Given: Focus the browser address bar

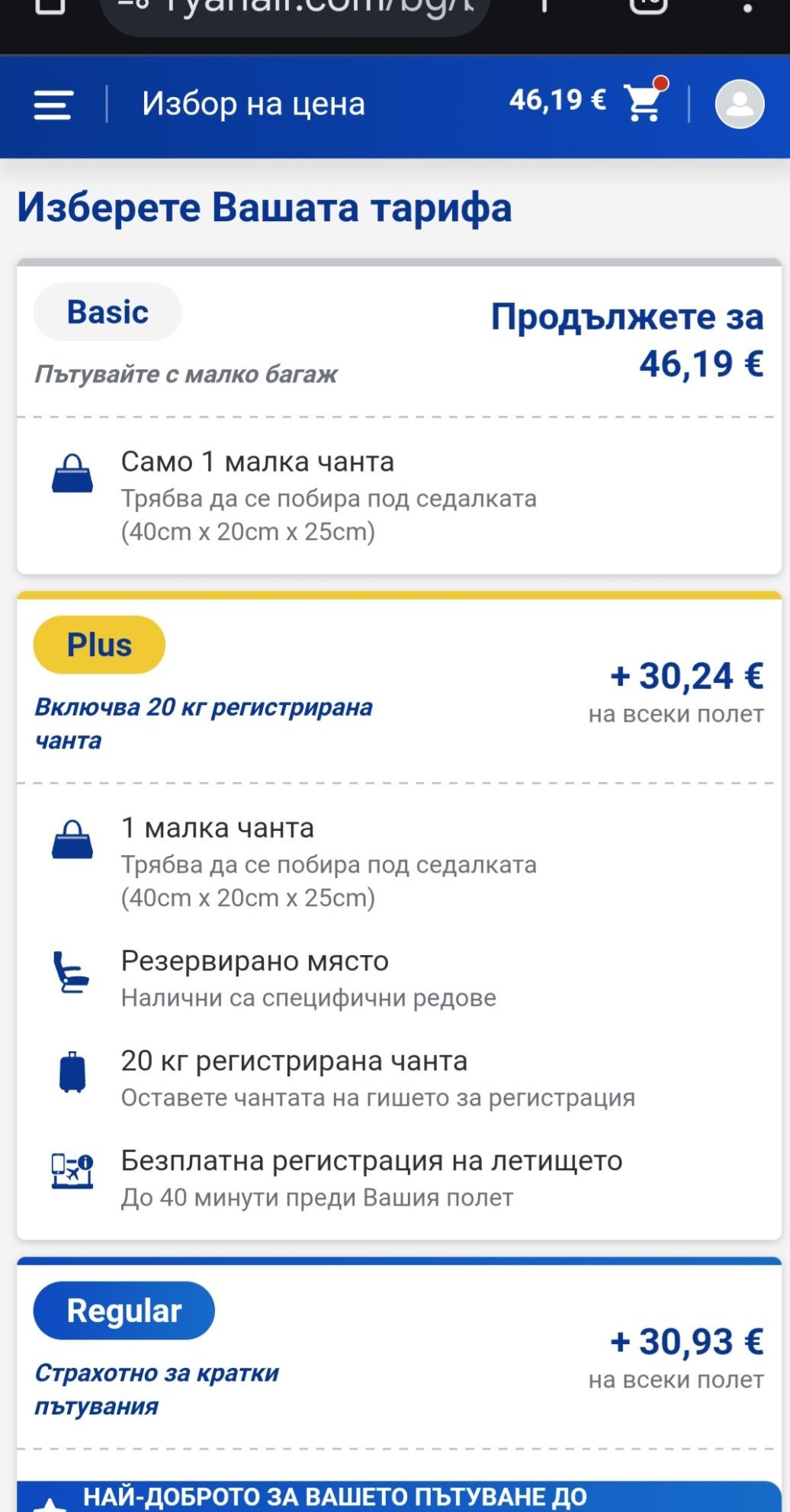Looking at the screenshot, I should (294, 11).
